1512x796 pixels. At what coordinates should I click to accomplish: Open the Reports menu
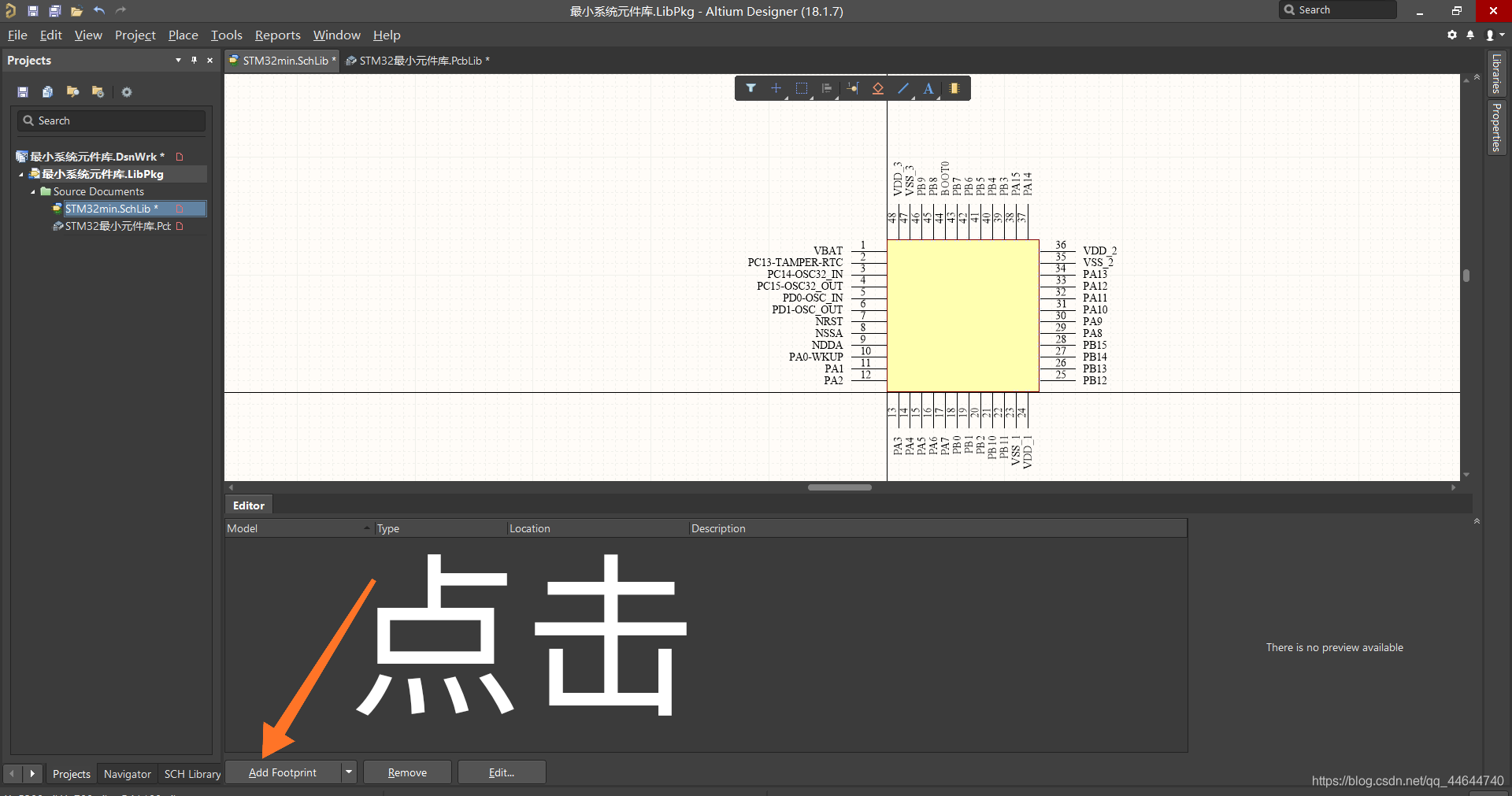click(277, 35)
